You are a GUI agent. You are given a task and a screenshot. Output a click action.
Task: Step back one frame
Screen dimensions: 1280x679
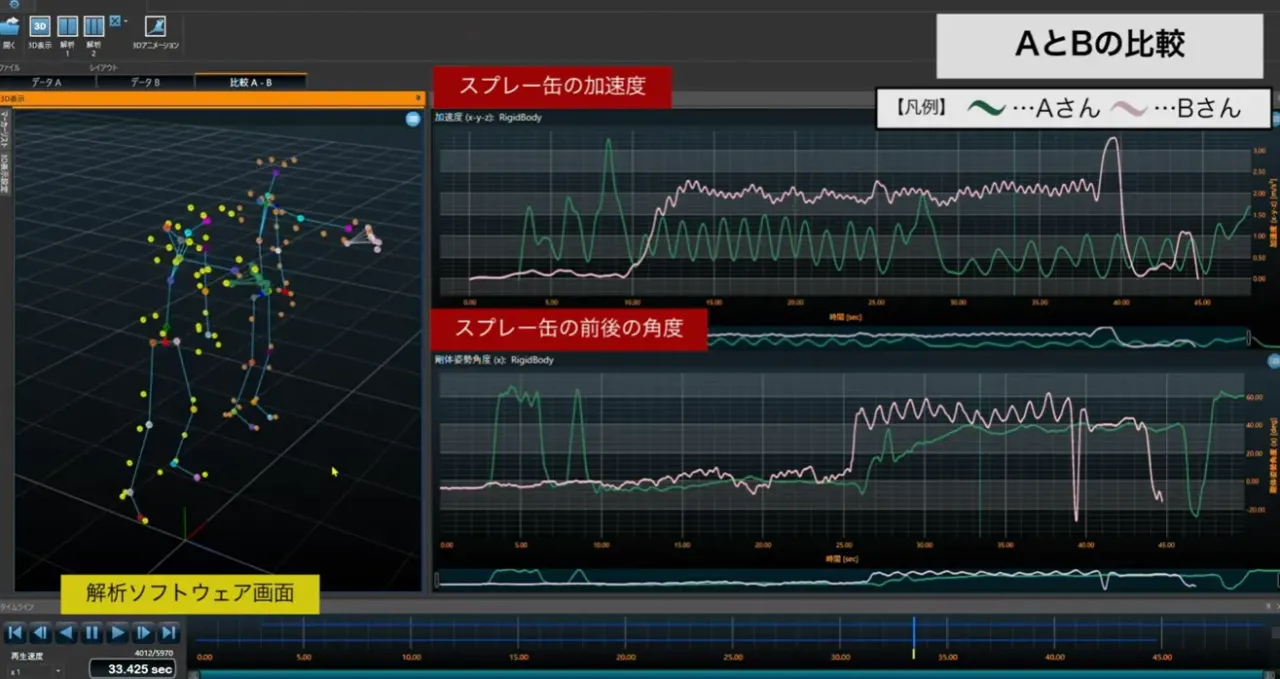(40, 632)
